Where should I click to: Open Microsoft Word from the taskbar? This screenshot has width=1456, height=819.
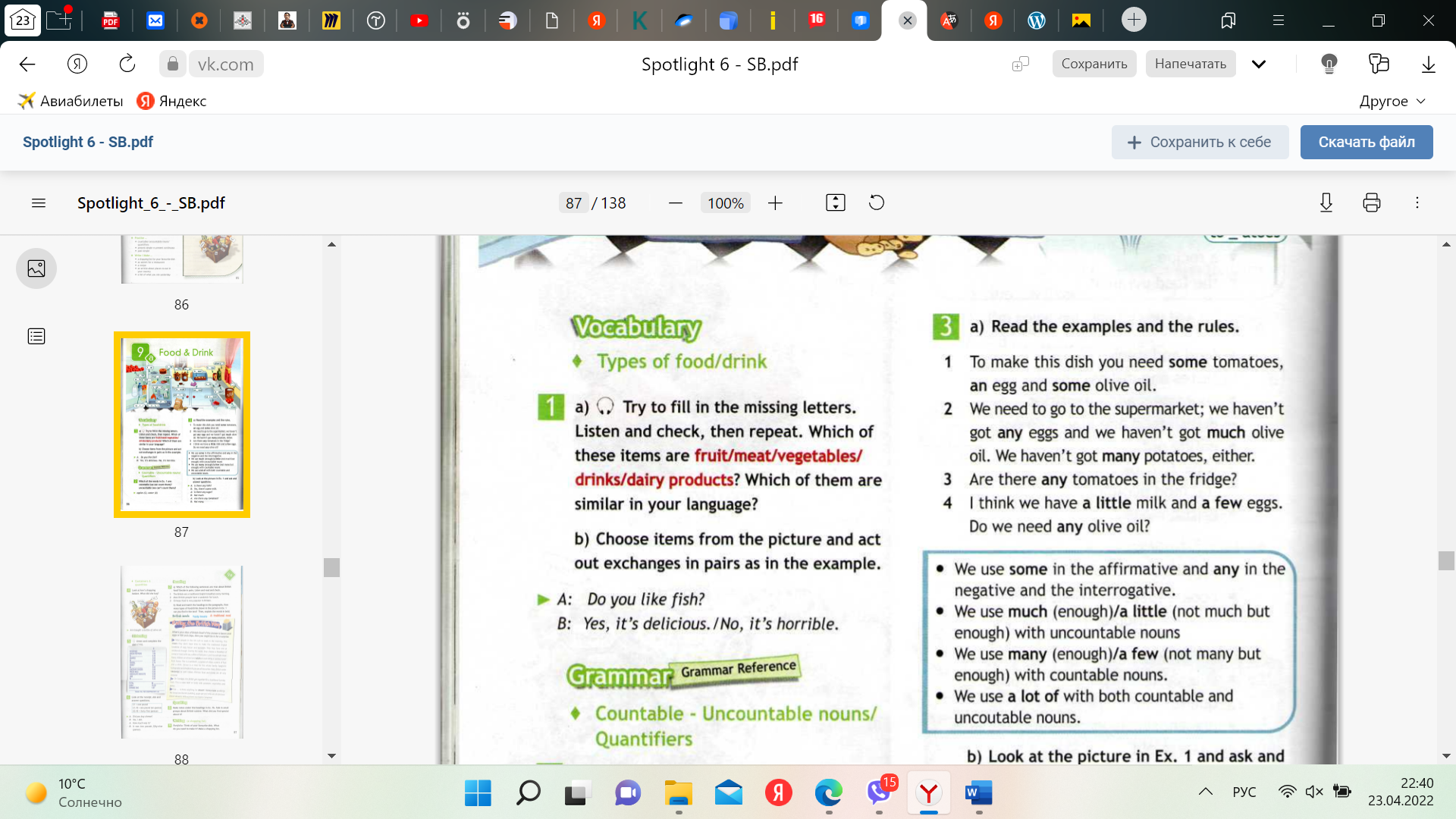[x=979, y=793]
